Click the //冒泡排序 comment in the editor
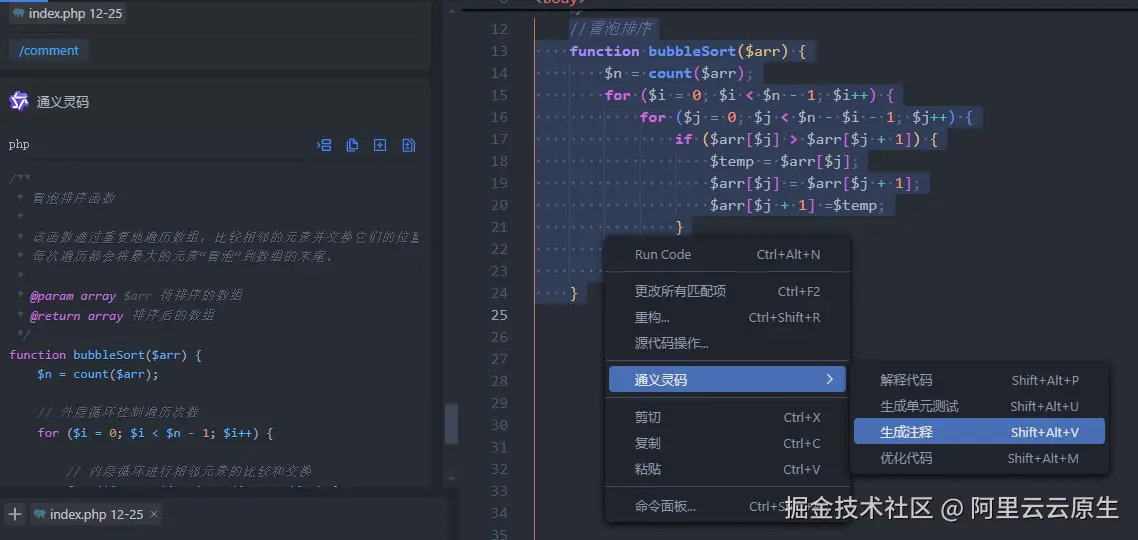This screenshot has width=1138, height=540. 612,29
